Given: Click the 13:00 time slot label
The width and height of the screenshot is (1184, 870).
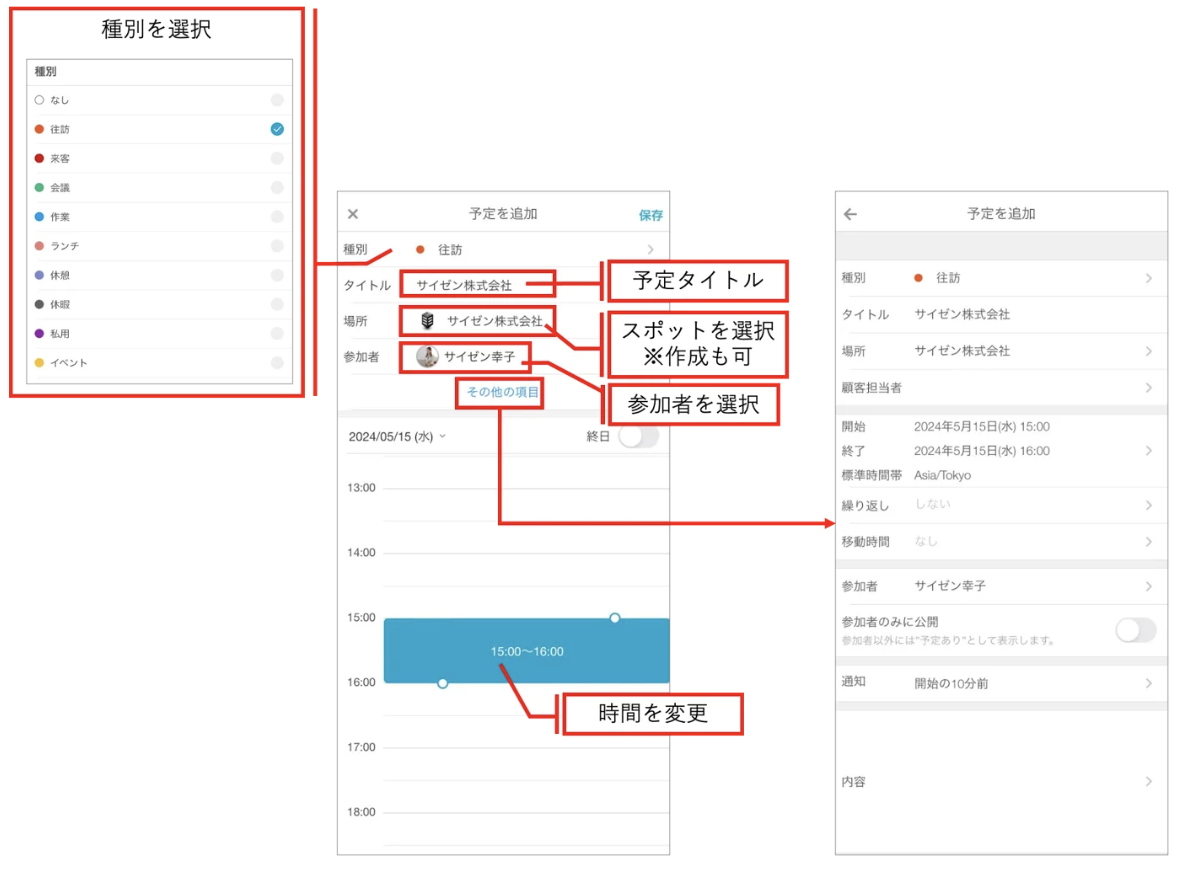Looking at the screenshot, I should point(361,488).
